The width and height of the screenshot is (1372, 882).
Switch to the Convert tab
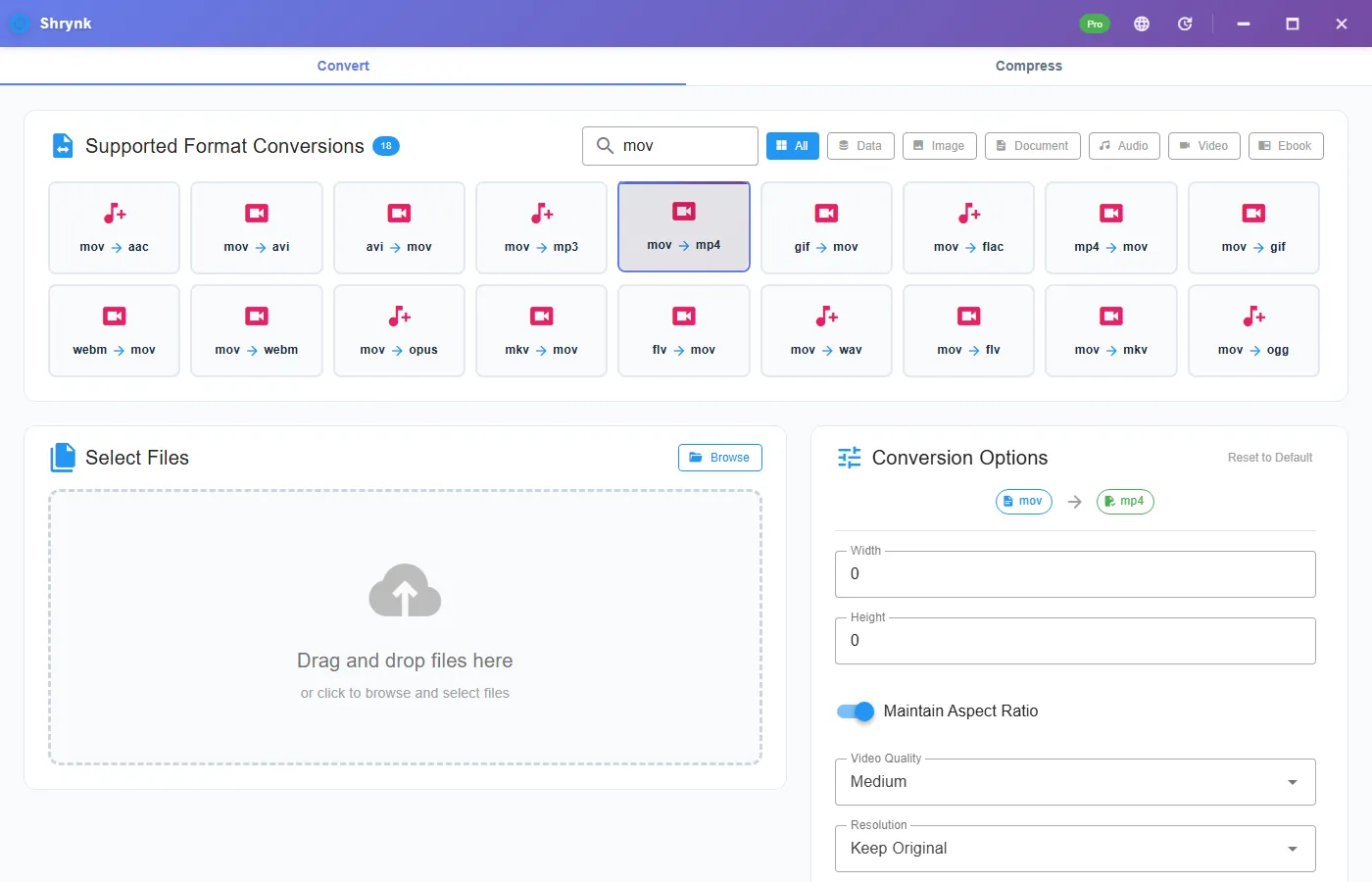point(343,66)
